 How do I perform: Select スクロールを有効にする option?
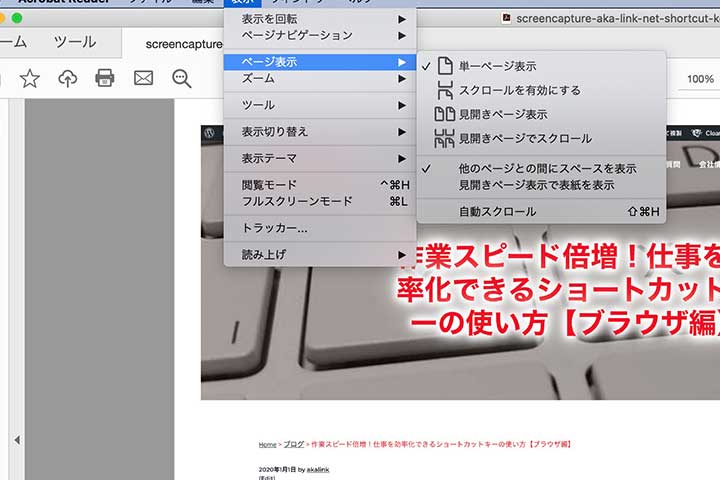(x=542, y=90)
